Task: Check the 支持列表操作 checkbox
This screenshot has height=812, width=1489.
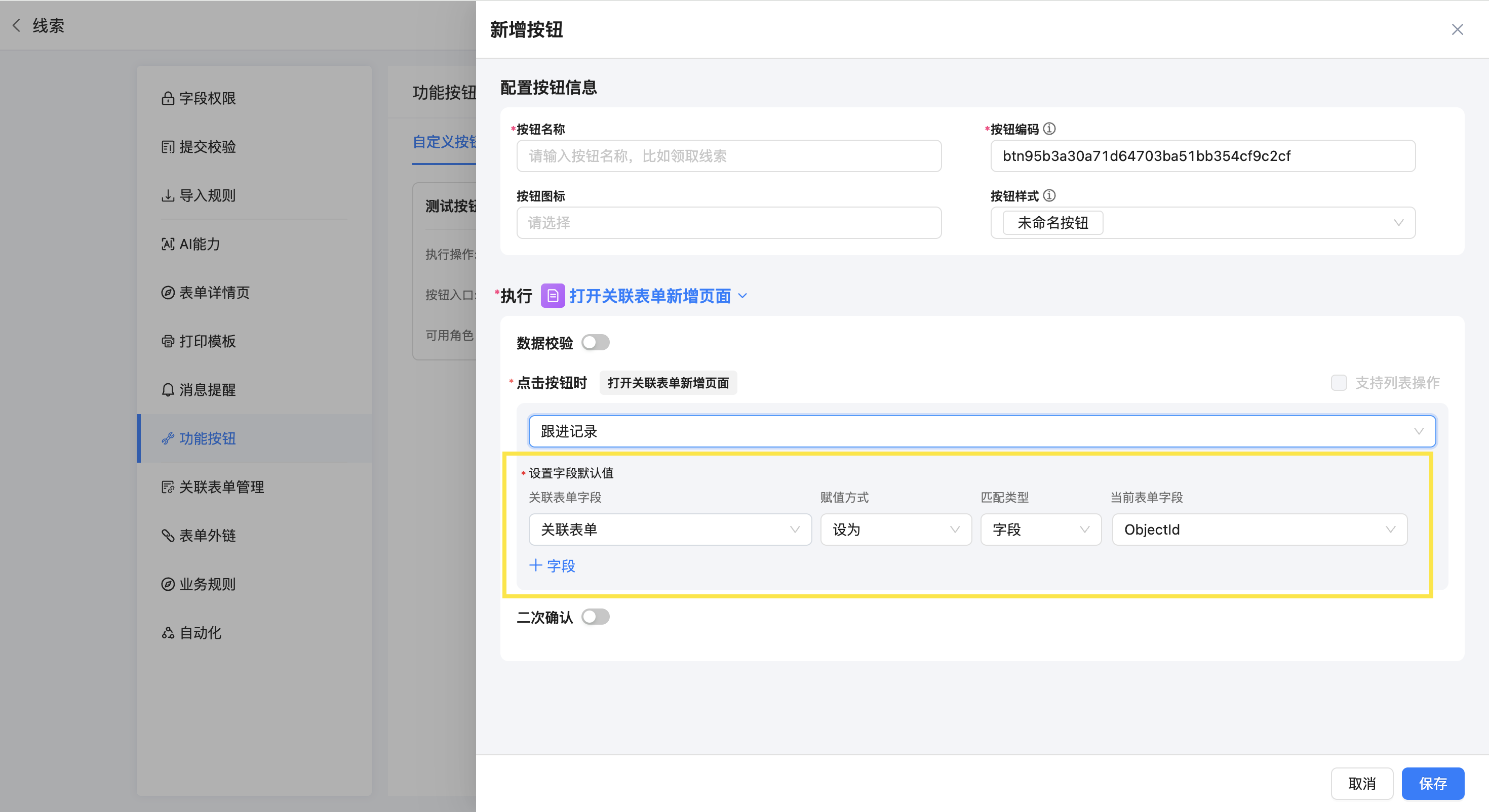Action: click(x=1339, y=383)
